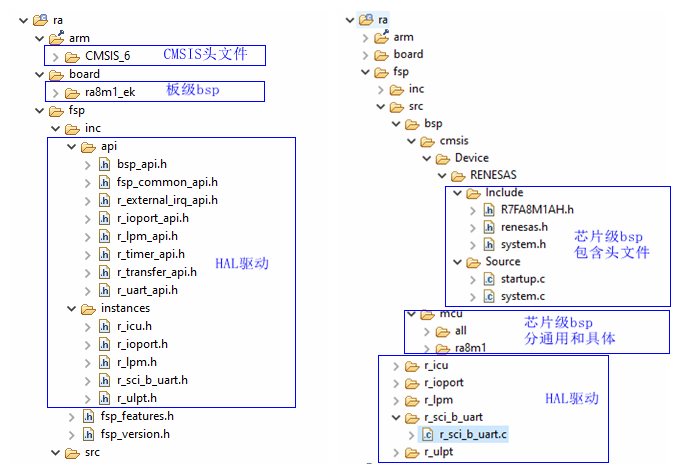Collapse the mcu folder chevron
The width and height of the screenshot is (676, 474).
[x=411, y=314]
